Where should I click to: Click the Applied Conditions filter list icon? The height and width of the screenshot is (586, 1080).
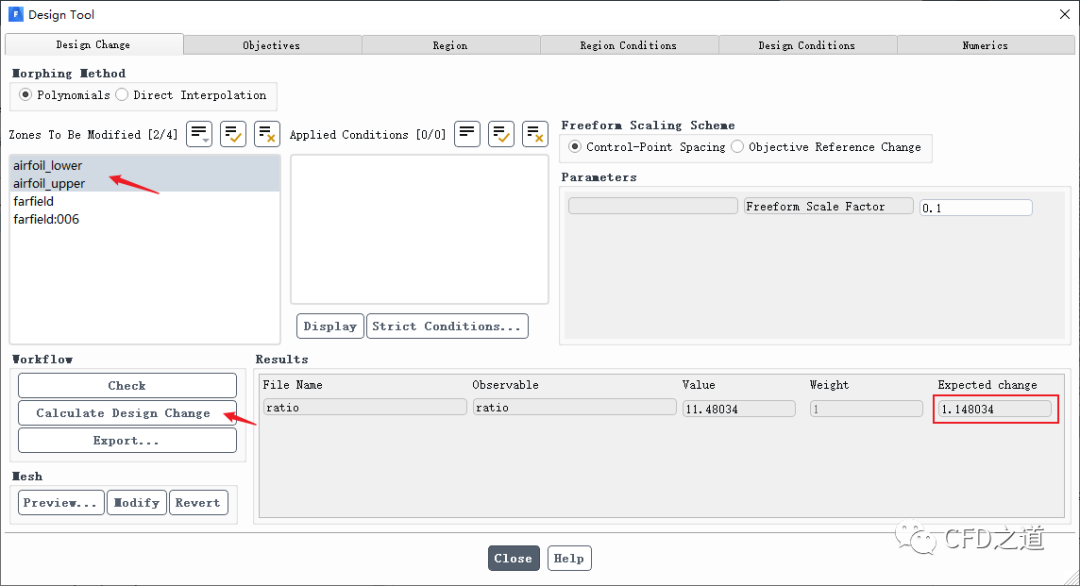(x=467, y=133)
